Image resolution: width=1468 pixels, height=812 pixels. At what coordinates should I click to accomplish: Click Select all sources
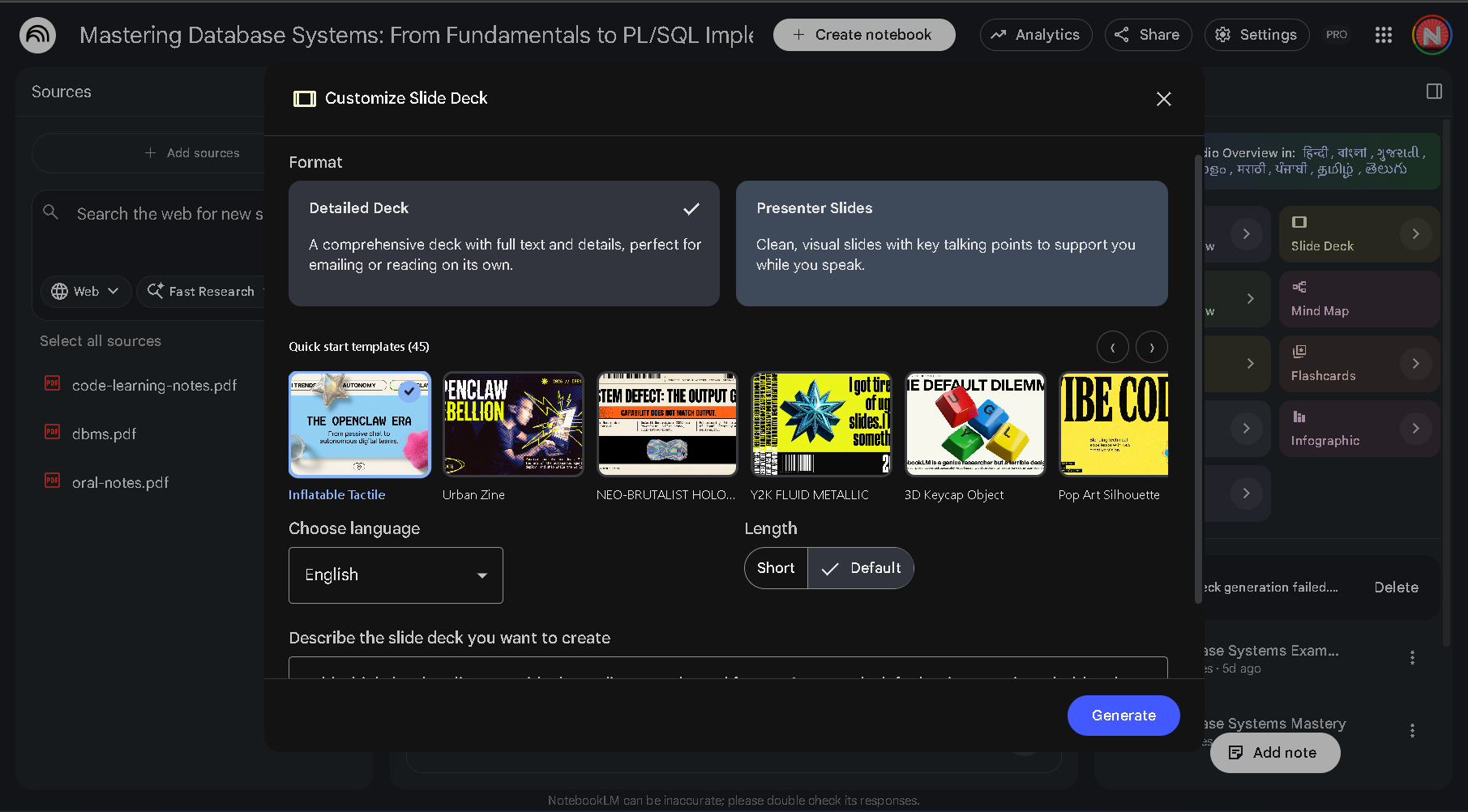101,341
